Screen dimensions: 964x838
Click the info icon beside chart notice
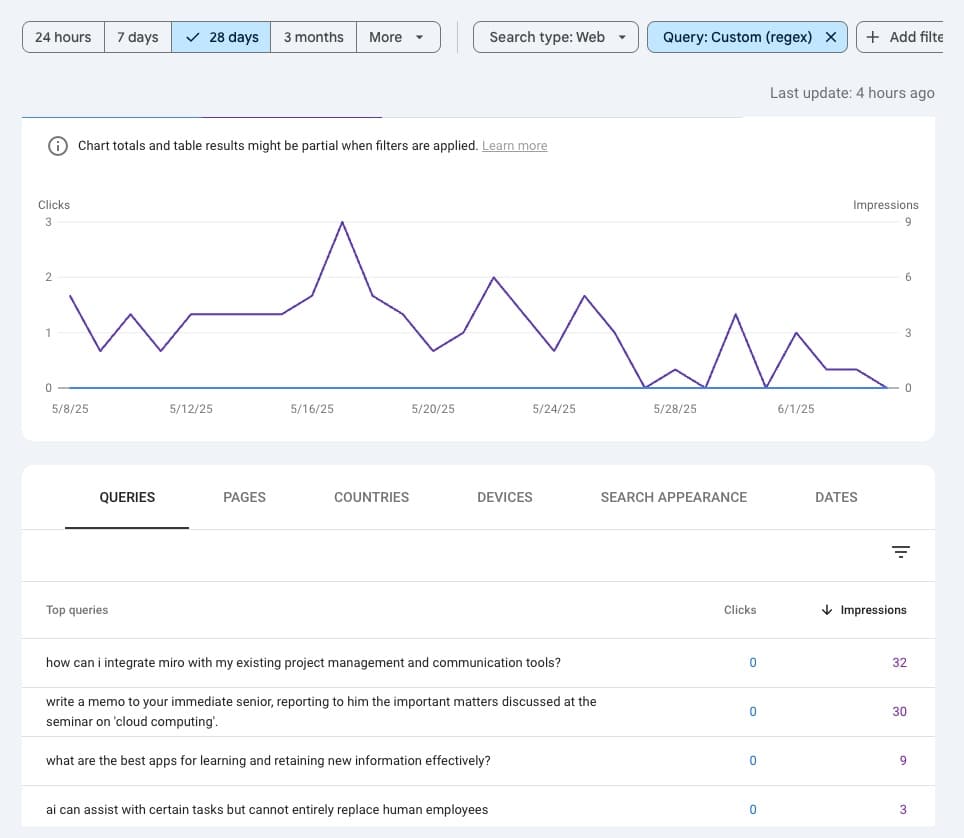(58, 146)
